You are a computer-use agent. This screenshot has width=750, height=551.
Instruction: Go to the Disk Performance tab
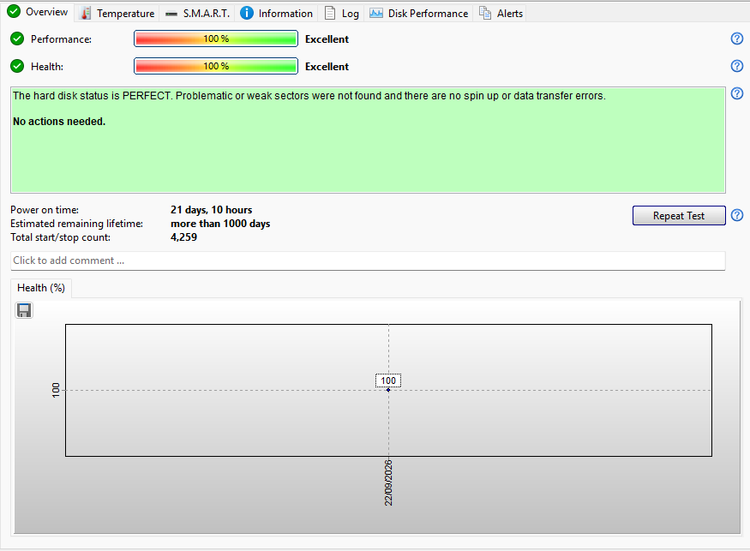(419, 13)
